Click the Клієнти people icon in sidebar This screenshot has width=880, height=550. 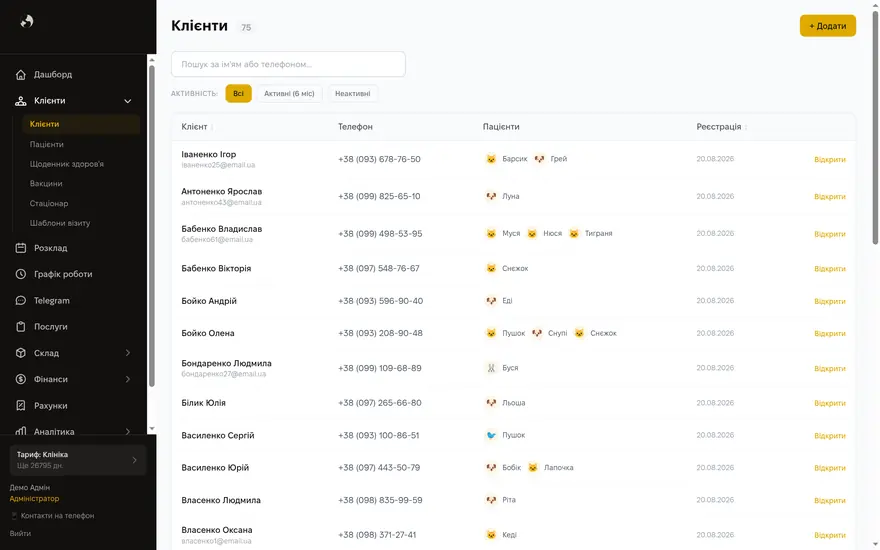[21, 101]
